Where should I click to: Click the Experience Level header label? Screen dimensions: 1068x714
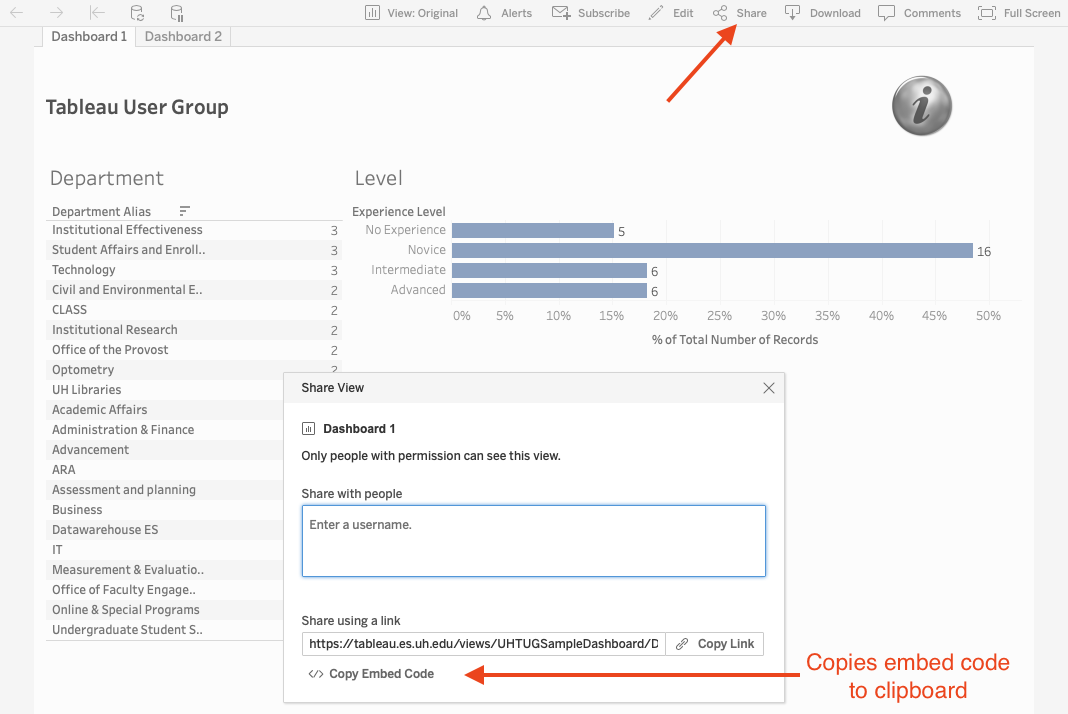[x=398, y=211]
